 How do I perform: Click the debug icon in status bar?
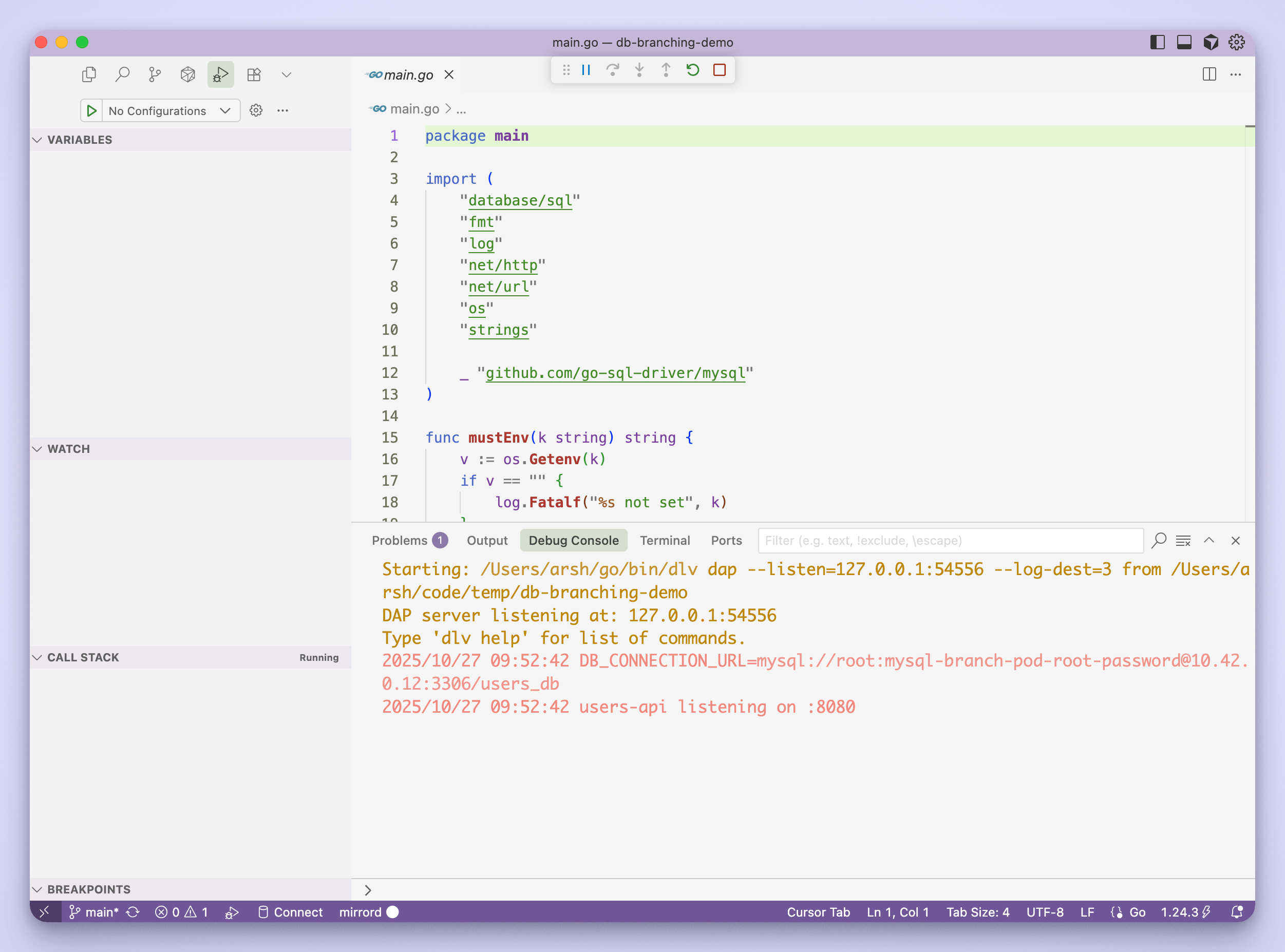pos(232,912)
